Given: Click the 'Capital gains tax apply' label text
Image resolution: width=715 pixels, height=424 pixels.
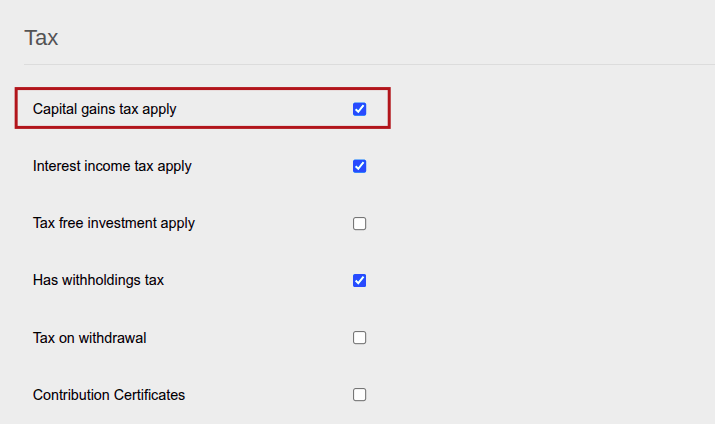Looking at the screenshot, I should coord(104,109).
